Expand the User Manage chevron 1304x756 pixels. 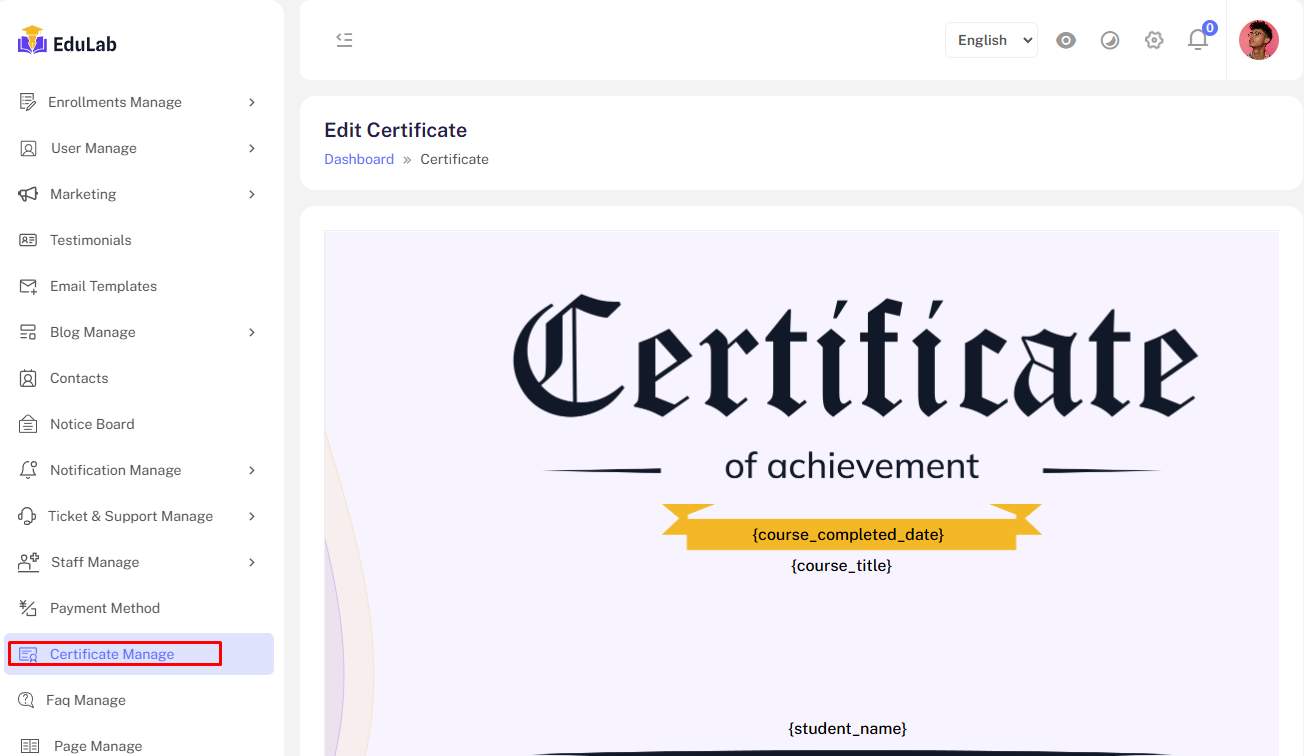tap(252, 148)
